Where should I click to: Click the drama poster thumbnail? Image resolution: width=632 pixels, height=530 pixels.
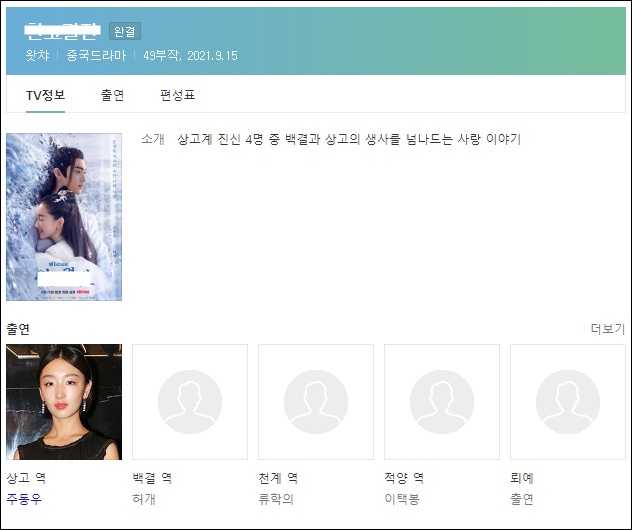click(64, 217)
